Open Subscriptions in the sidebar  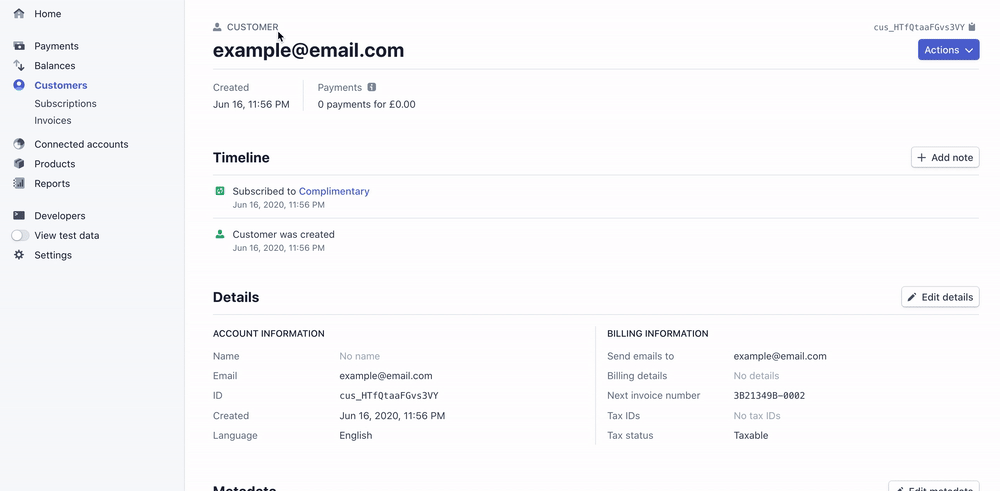(x=65, y=104)
